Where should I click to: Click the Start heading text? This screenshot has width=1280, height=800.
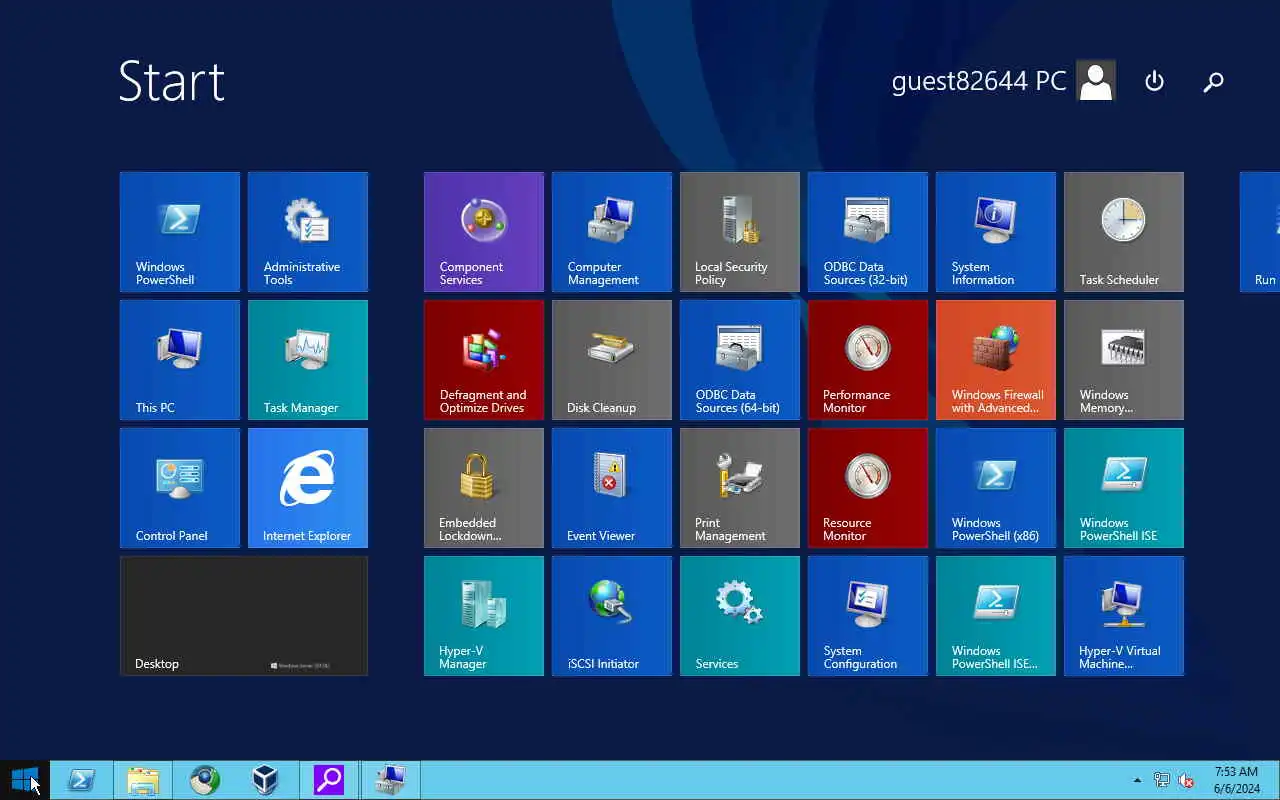tap(171, 80)
